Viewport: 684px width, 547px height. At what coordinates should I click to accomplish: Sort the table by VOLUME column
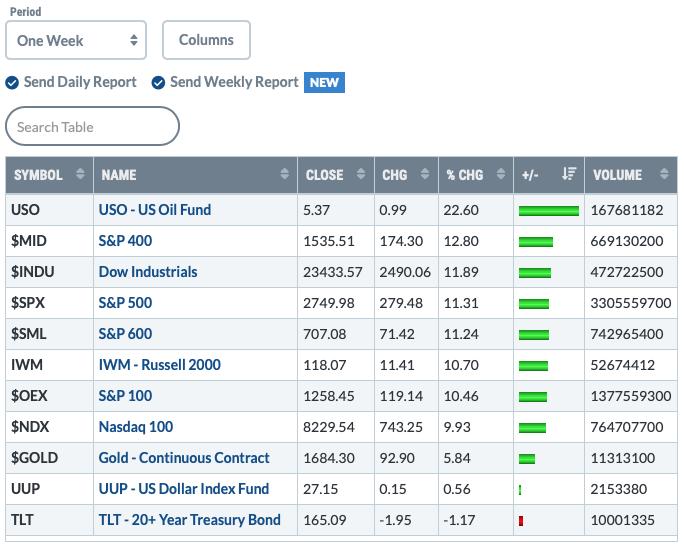click(x=631, y=175)
